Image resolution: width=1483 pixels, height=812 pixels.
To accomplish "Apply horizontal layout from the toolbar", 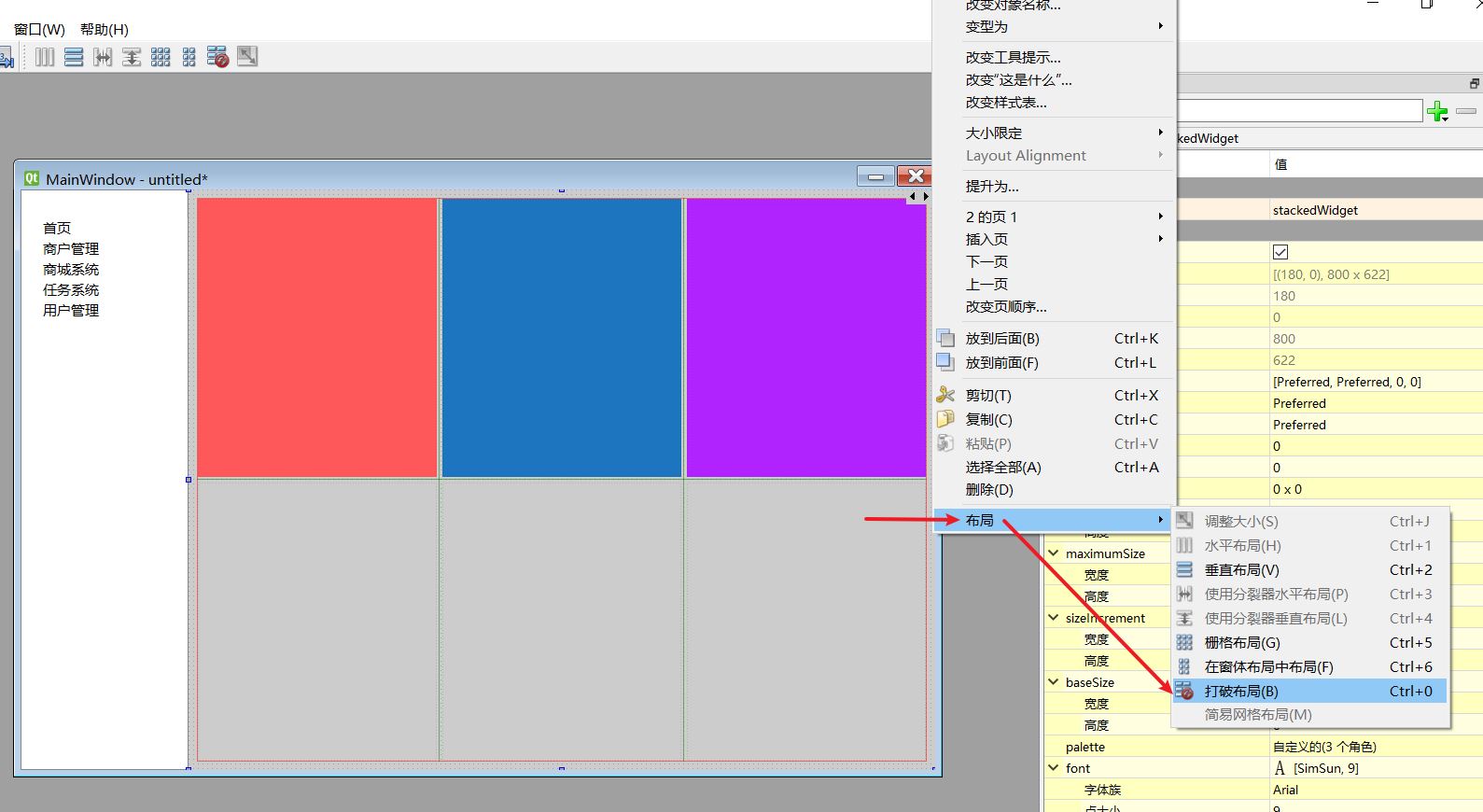I will click(x=45, y=57).
